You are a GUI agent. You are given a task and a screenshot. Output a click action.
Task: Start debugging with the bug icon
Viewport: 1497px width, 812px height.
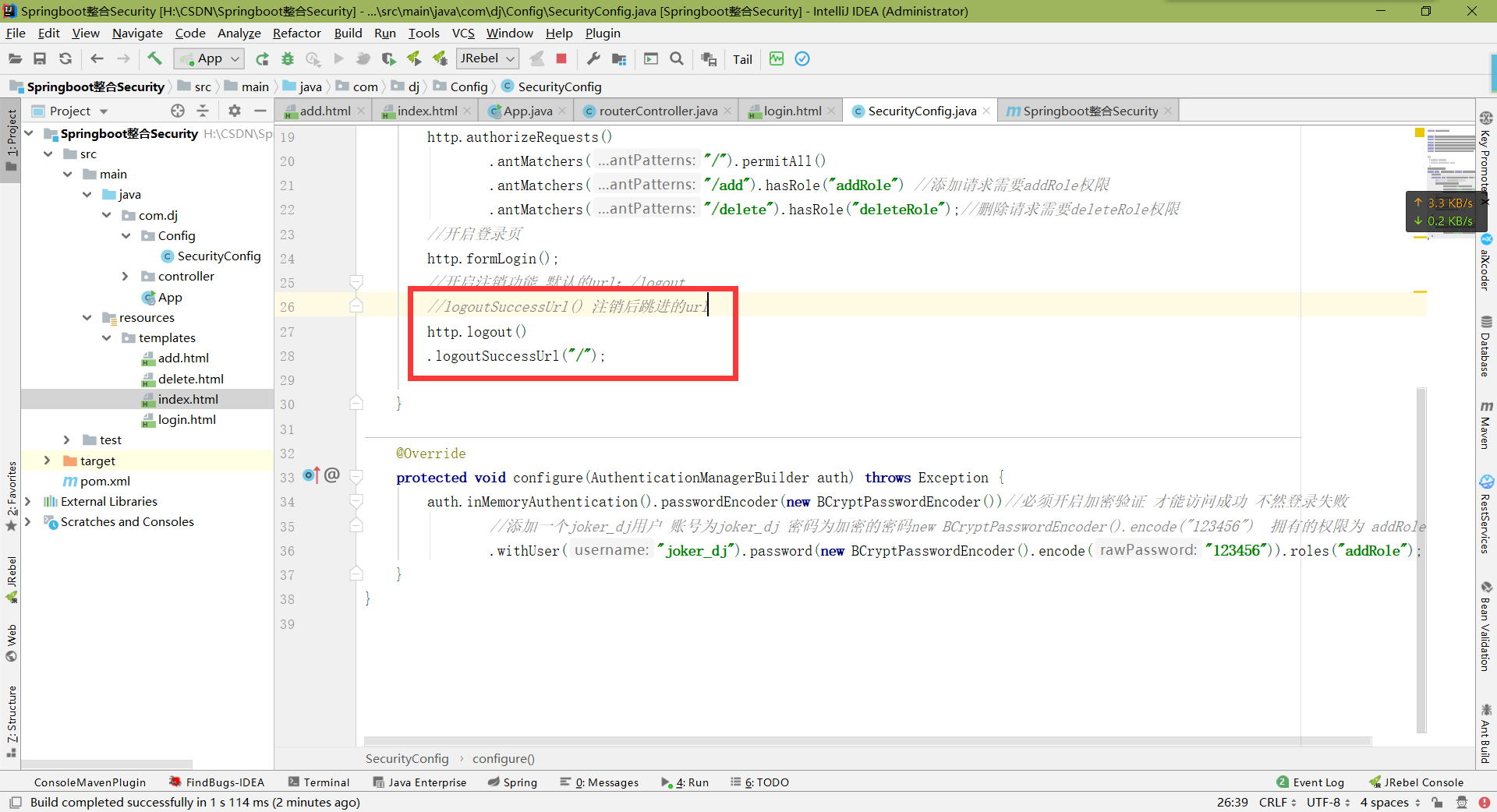(x=288, y=58)
